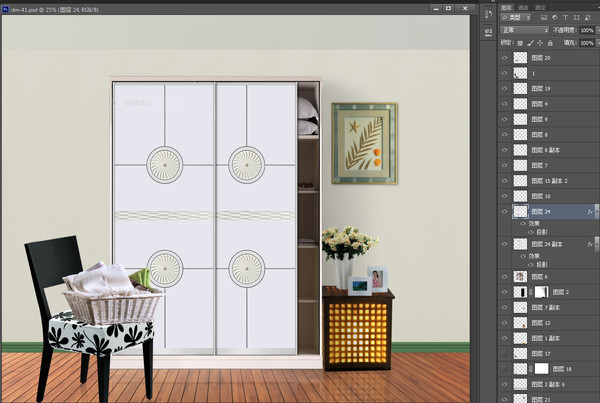This screenshot has height=403, width=600.
Task: Hide layer 图层 15 副本 2
Action: (x=504, y=181)
